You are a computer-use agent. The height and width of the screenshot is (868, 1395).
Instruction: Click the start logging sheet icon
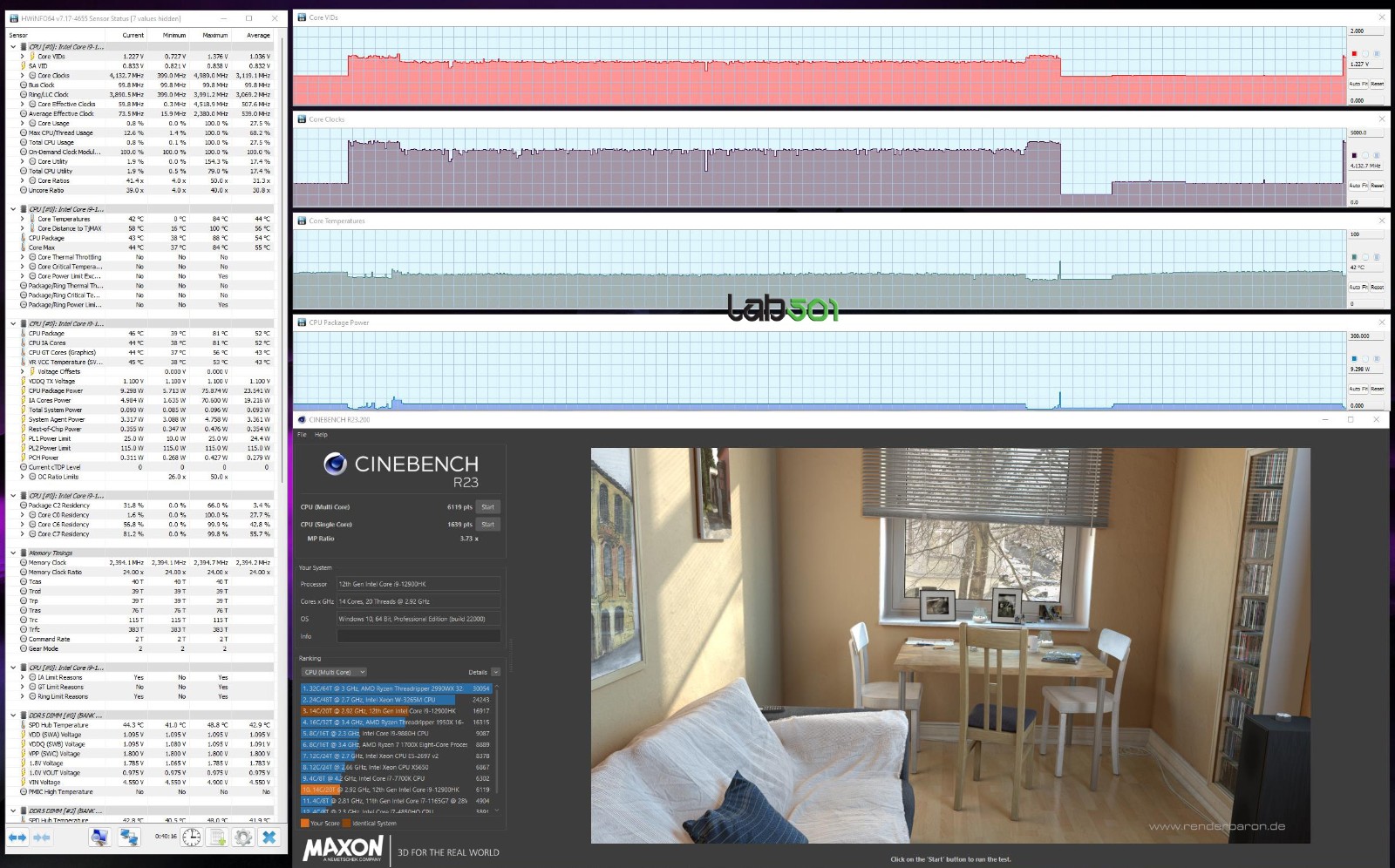point(218,837)
